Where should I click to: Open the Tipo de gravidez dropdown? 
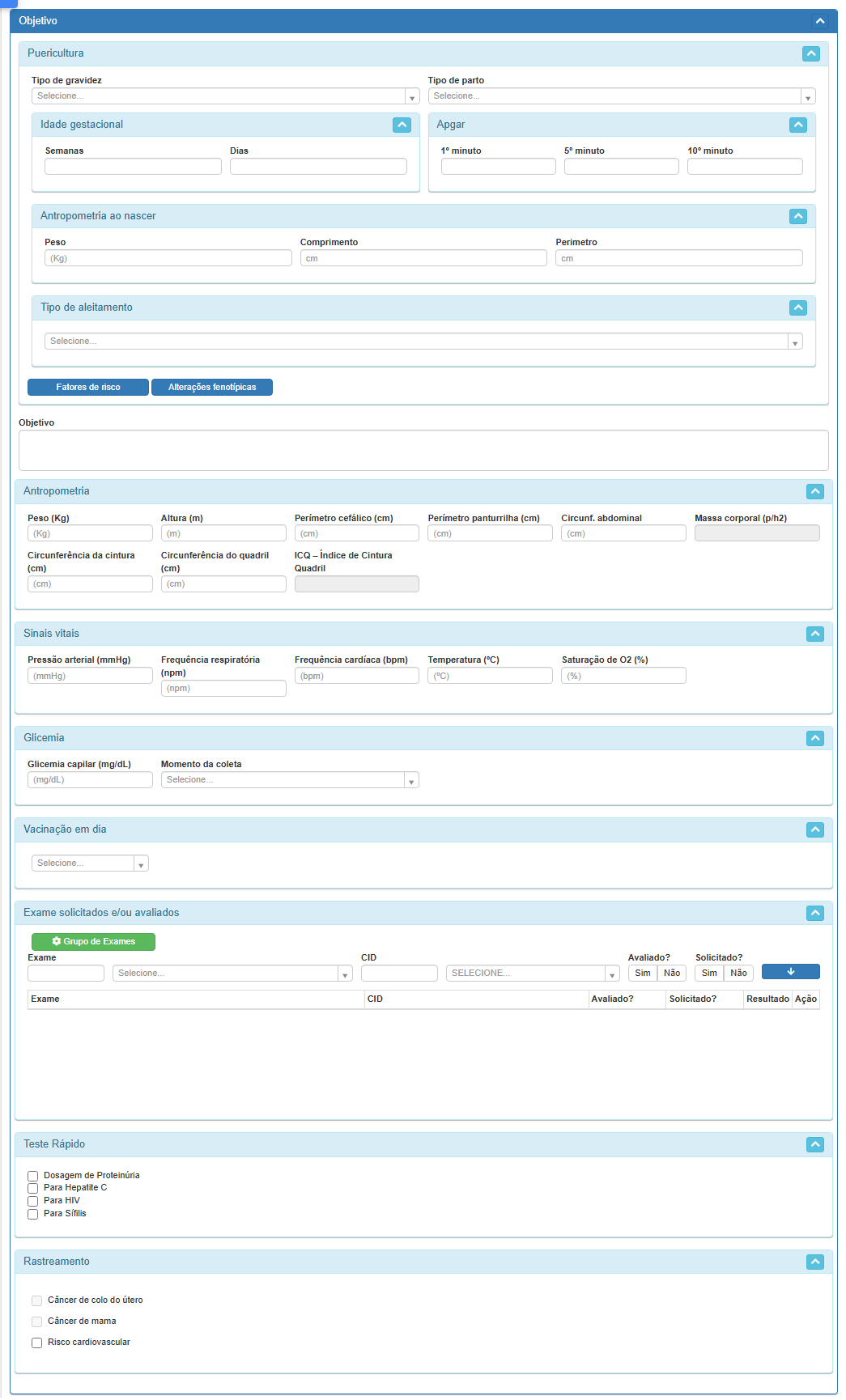[x=225, y=96]
